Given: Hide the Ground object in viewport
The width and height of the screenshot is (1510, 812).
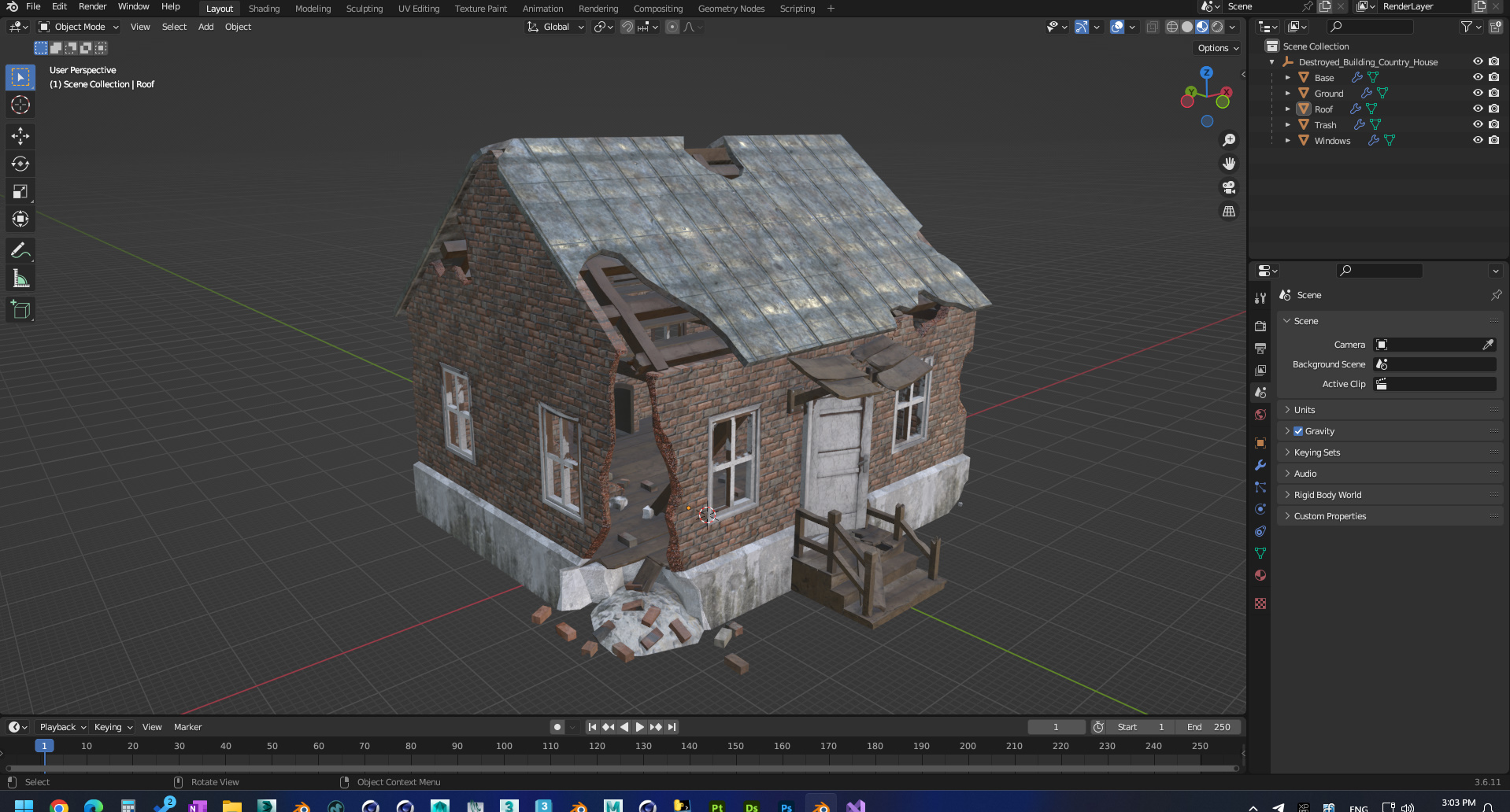Looking at the screenshot, I should point(1478,93).
